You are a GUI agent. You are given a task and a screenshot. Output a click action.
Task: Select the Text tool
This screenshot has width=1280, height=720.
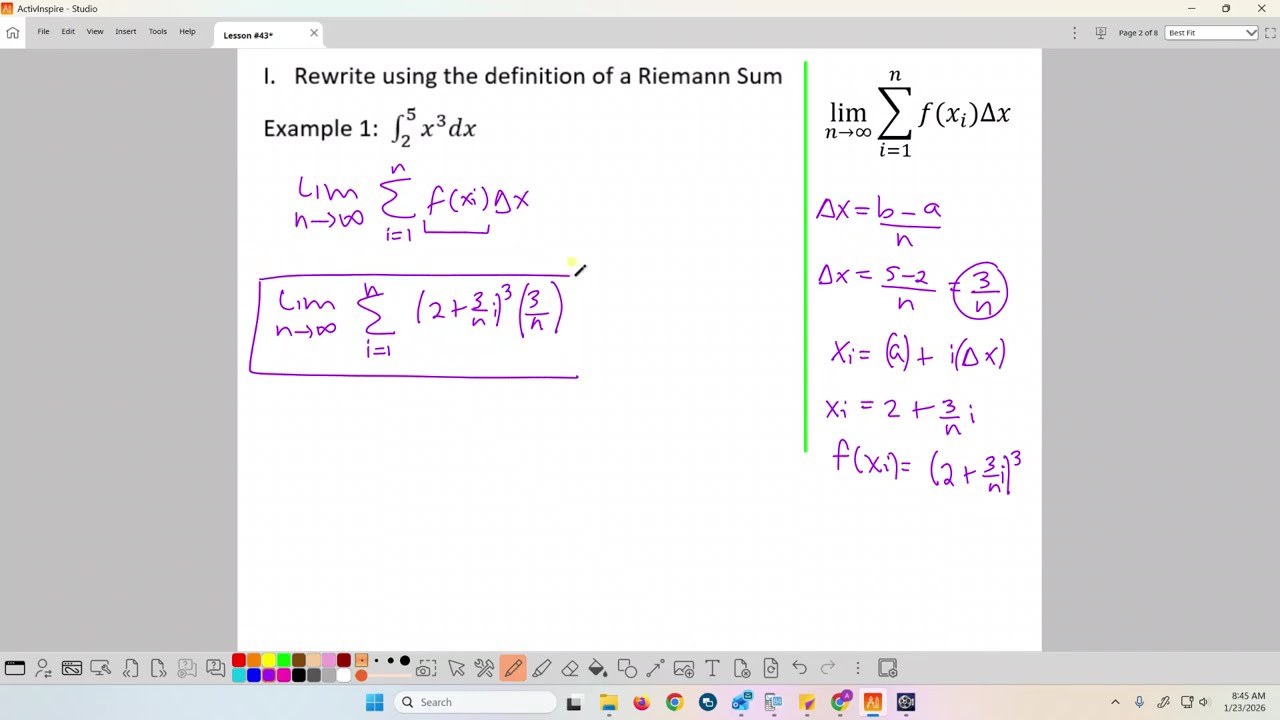point(712,668)
